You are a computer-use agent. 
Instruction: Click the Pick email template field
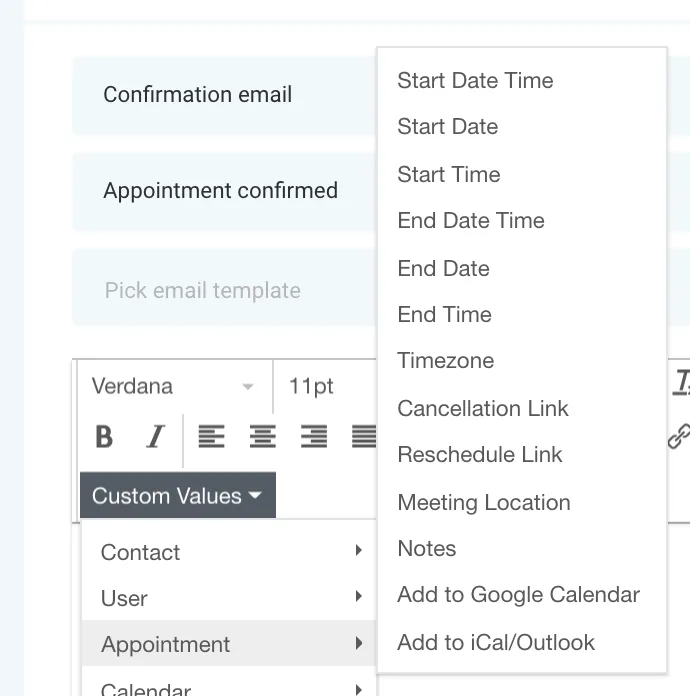pyautogui.click(x=224, y=288)
